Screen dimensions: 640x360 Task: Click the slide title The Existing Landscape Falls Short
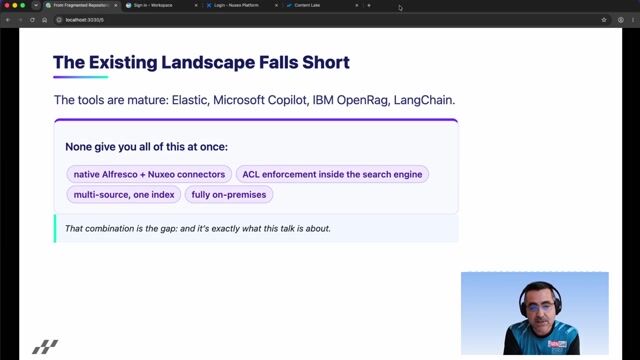(x=201, y=62)
